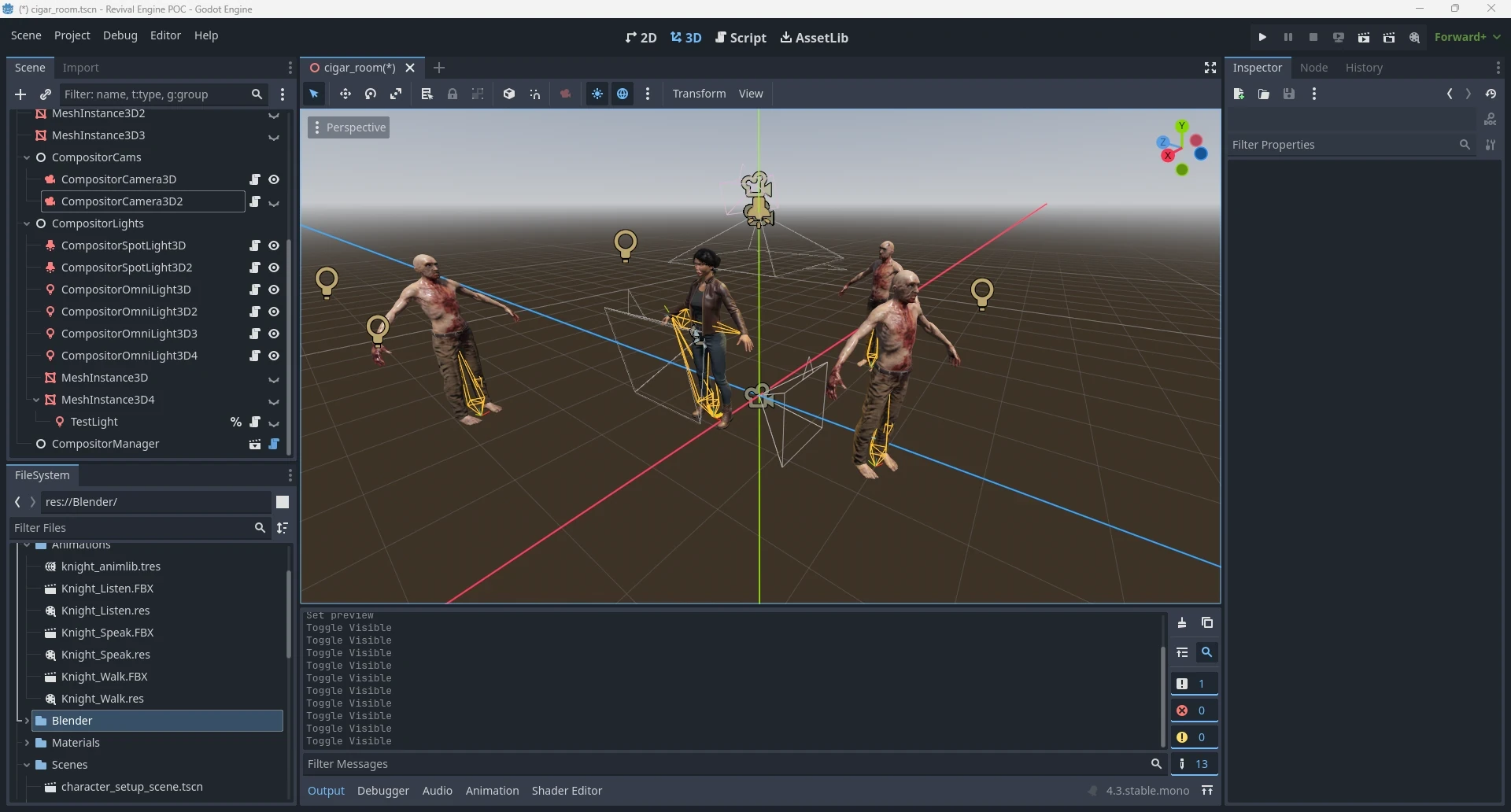
Task: Open the Debugger bottom panel
Action: pyautogui.click(x=383, y=791)
